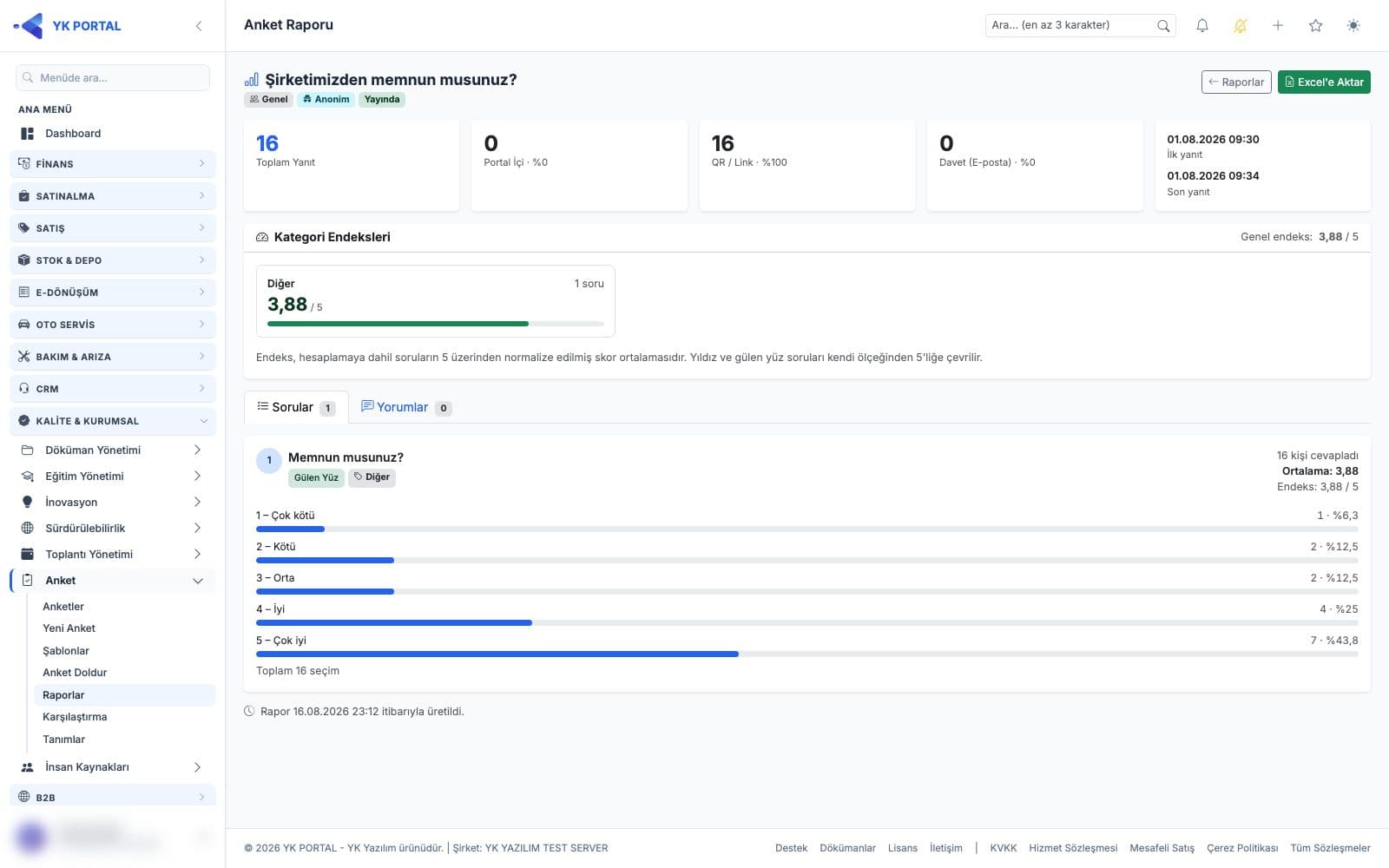Click the plus quick-add icon
The height and width of the screenshot is (868, 1389).
[1278, 26]
